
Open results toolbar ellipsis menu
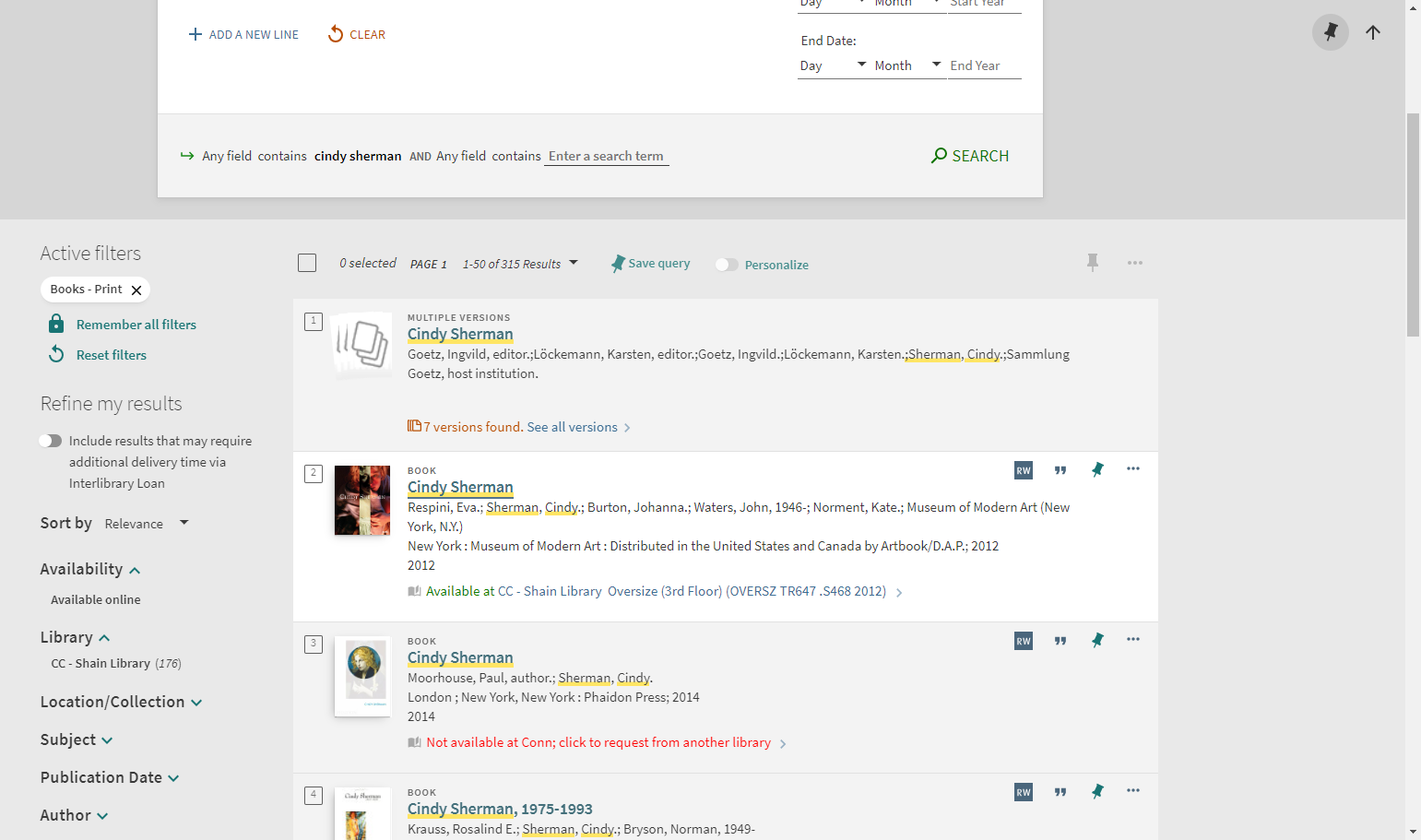(x=1135, y=263)
